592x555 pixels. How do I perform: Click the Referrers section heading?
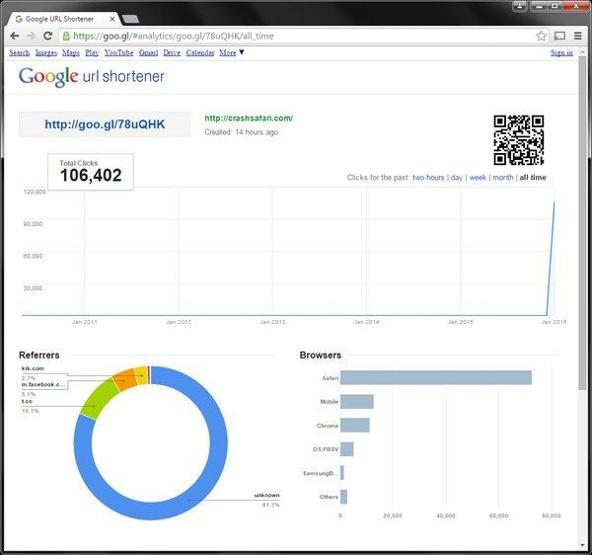39,355
